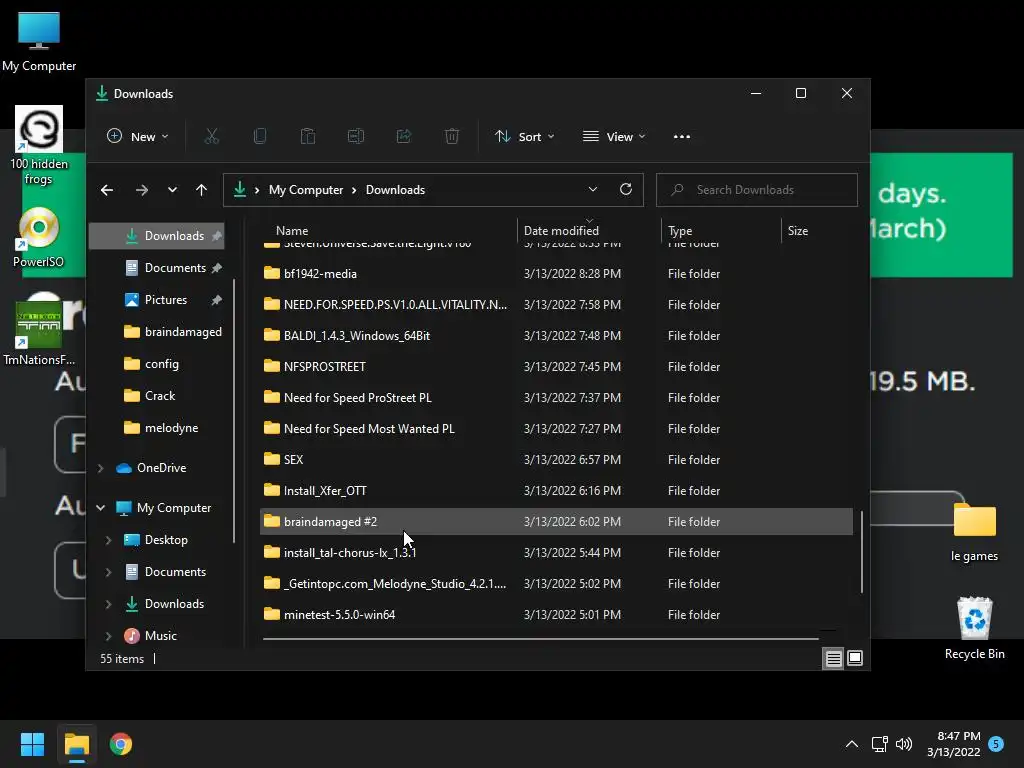Select Need for Speed Most Wanted PL
The height and width of the screenshot is (768, 1024).
[x=556, y=428]
